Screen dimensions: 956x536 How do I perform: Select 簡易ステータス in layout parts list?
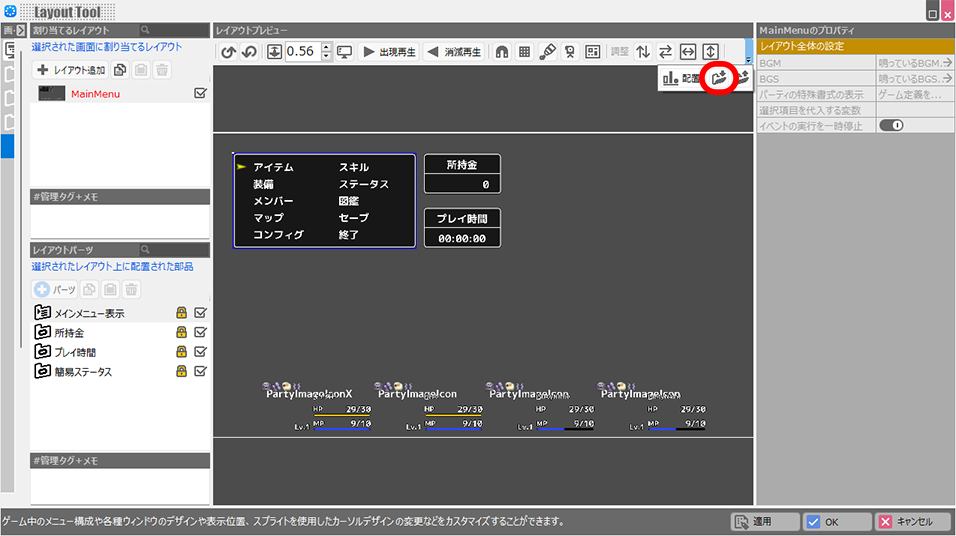tap(83, 372)
